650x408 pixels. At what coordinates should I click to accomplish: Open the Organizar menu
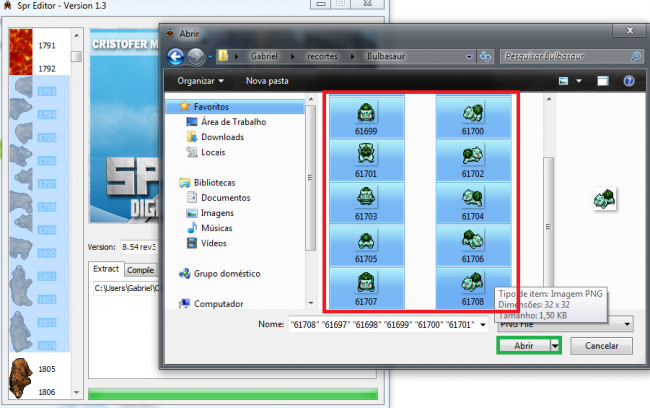200,81
